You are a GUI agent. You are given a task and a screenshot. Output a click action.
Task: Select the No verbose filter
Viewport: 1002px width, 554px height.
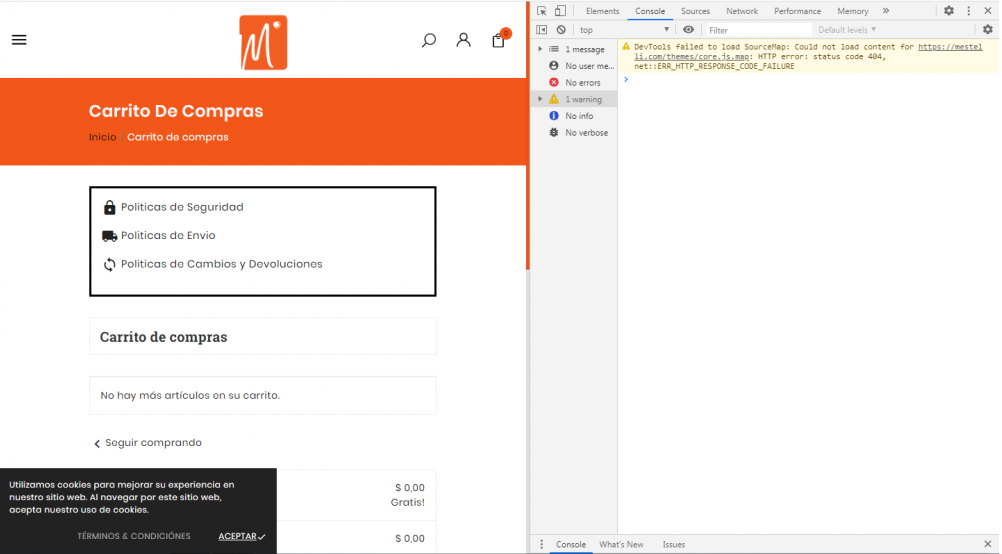click(x=578, y=132)
